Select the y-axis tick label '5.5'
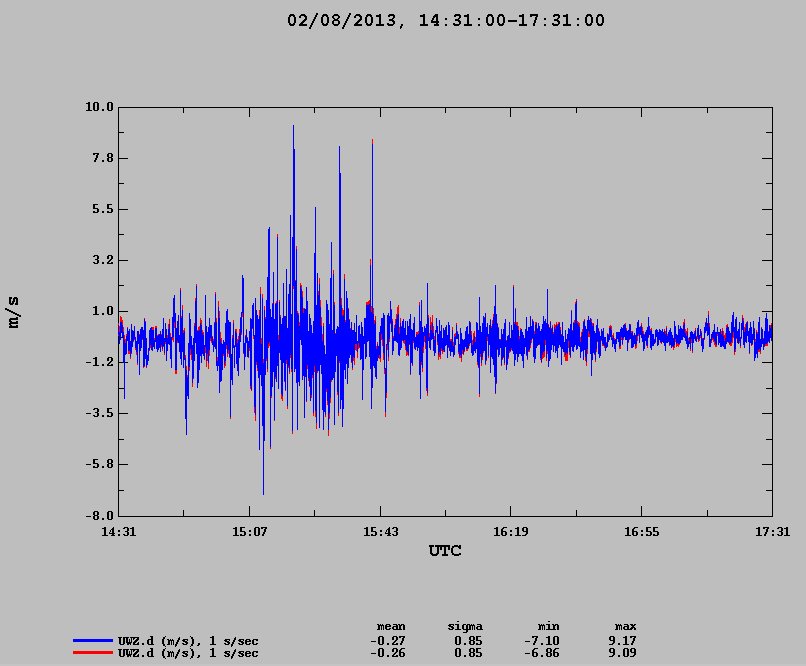The width and height of the screenshot is (806, 666). click(103, 209)
